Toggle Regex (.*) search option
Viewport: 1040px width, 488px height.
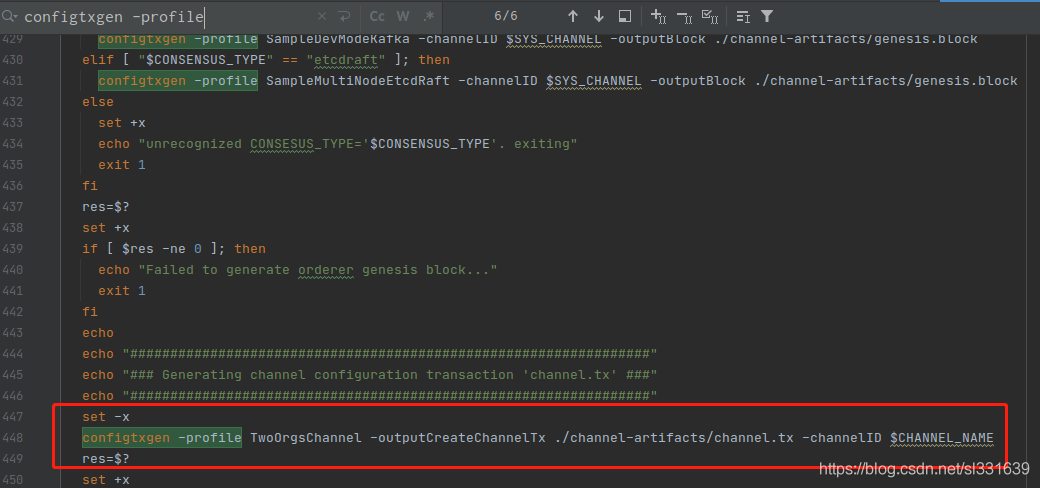(x=428, y=16)
